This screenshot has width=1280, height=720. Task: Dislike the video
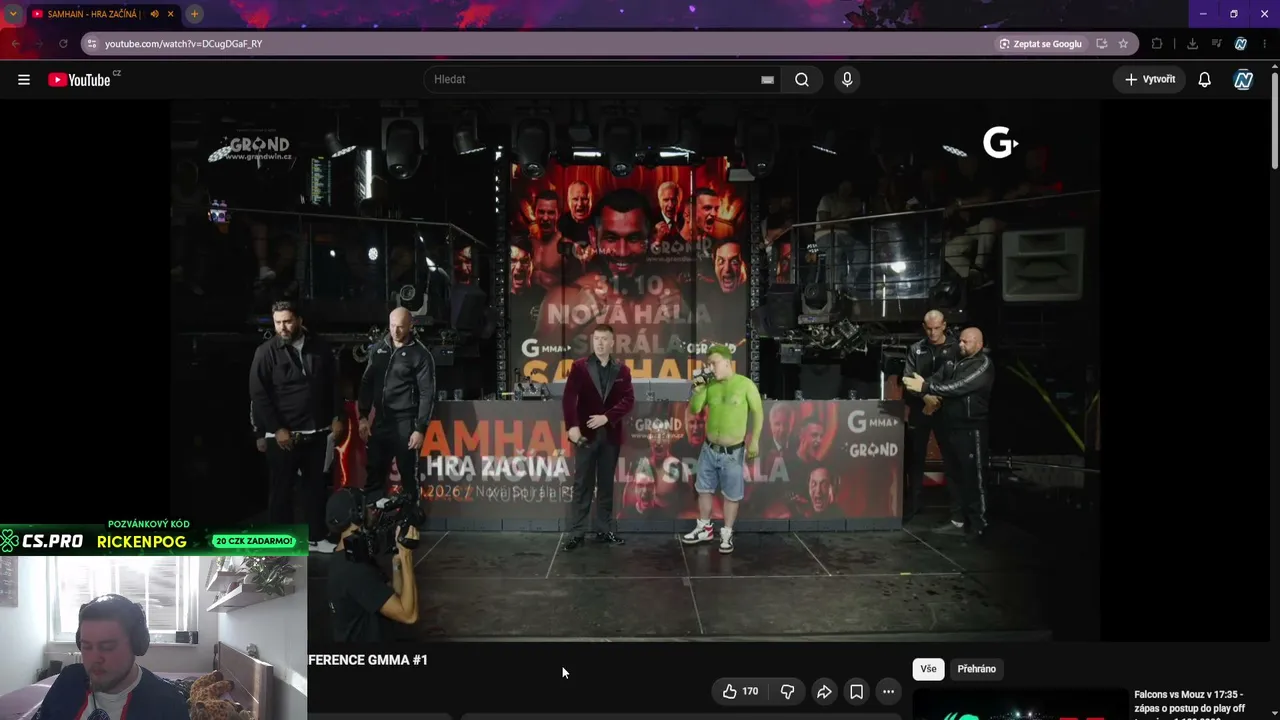pos(787,691)
